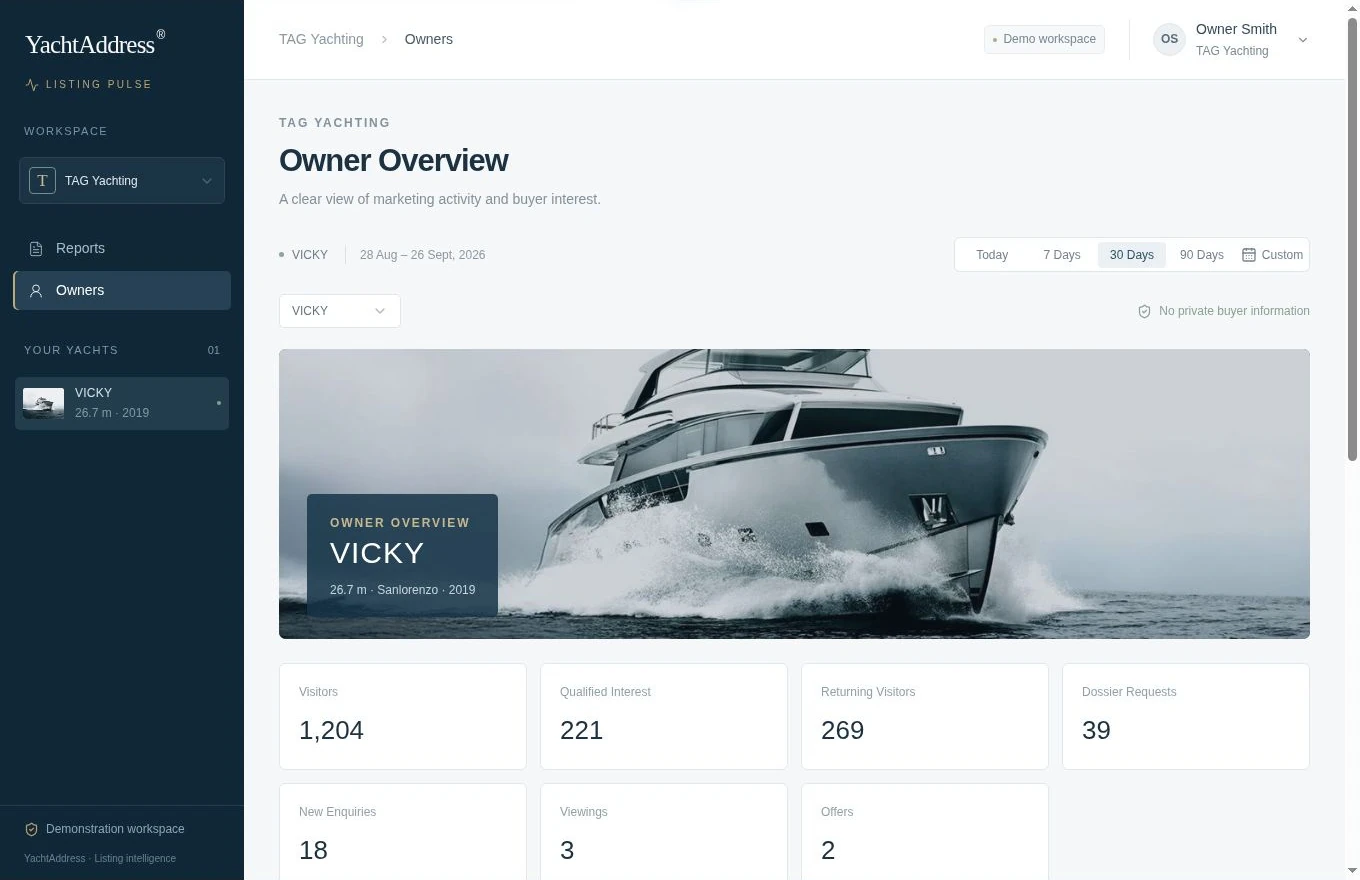The width and height of the screenshot is (1360, 880).
Task: Open the Offers 2 card
Action: [925, 832]
